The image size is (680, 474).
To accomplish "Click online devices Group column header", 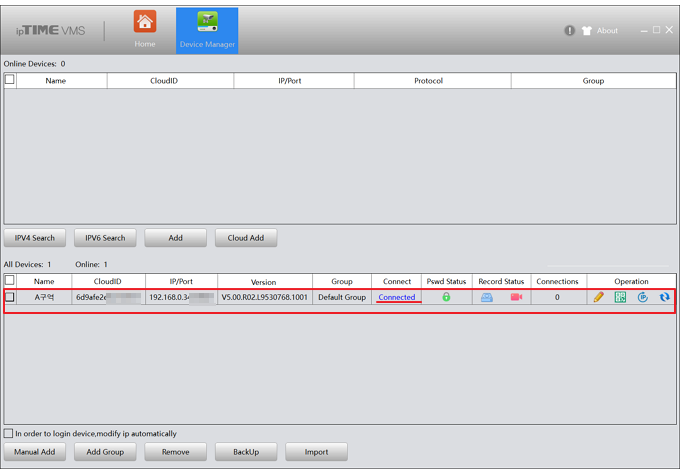I will (x=593, y=81).
